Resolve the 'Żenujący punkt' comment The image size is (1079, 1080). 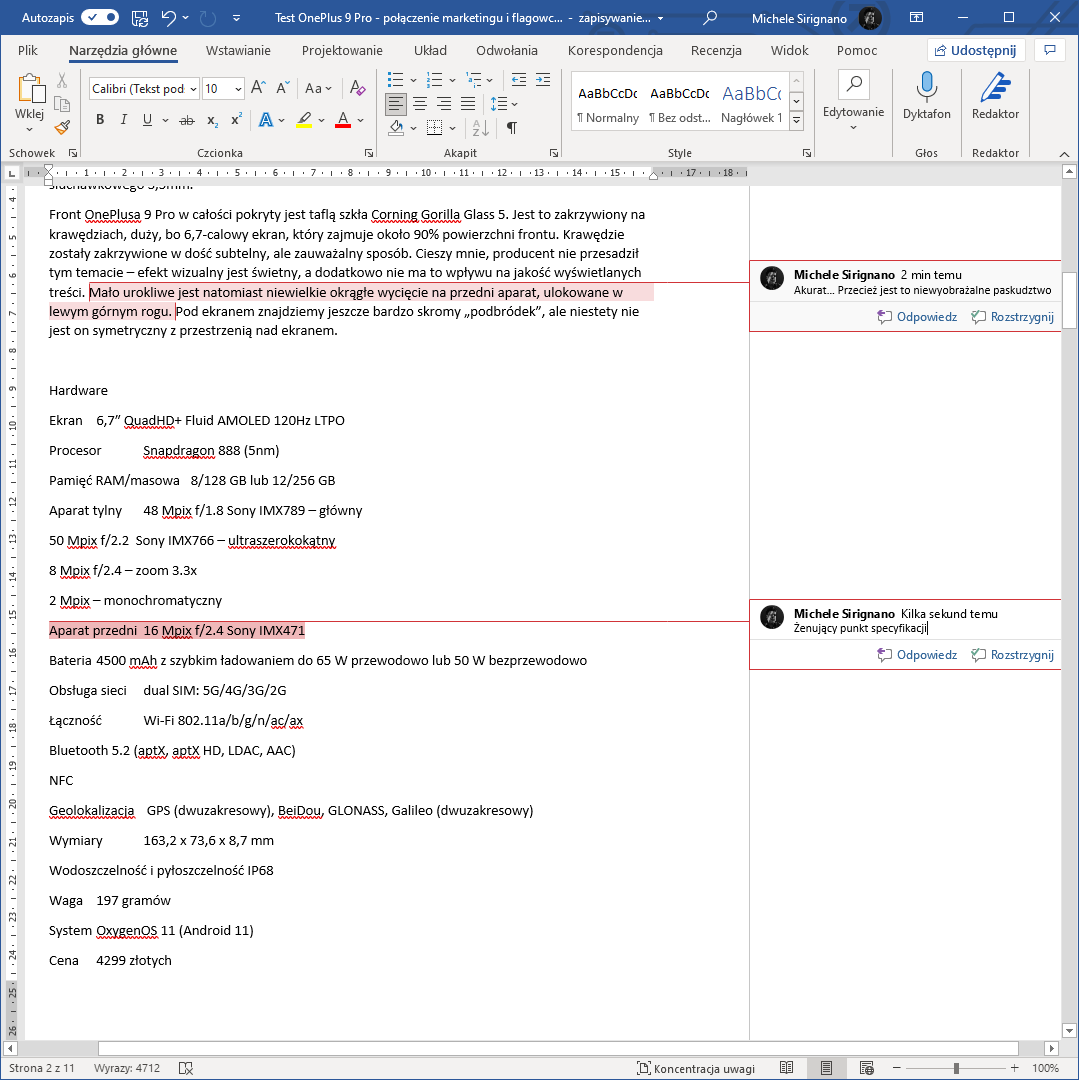1012,655
